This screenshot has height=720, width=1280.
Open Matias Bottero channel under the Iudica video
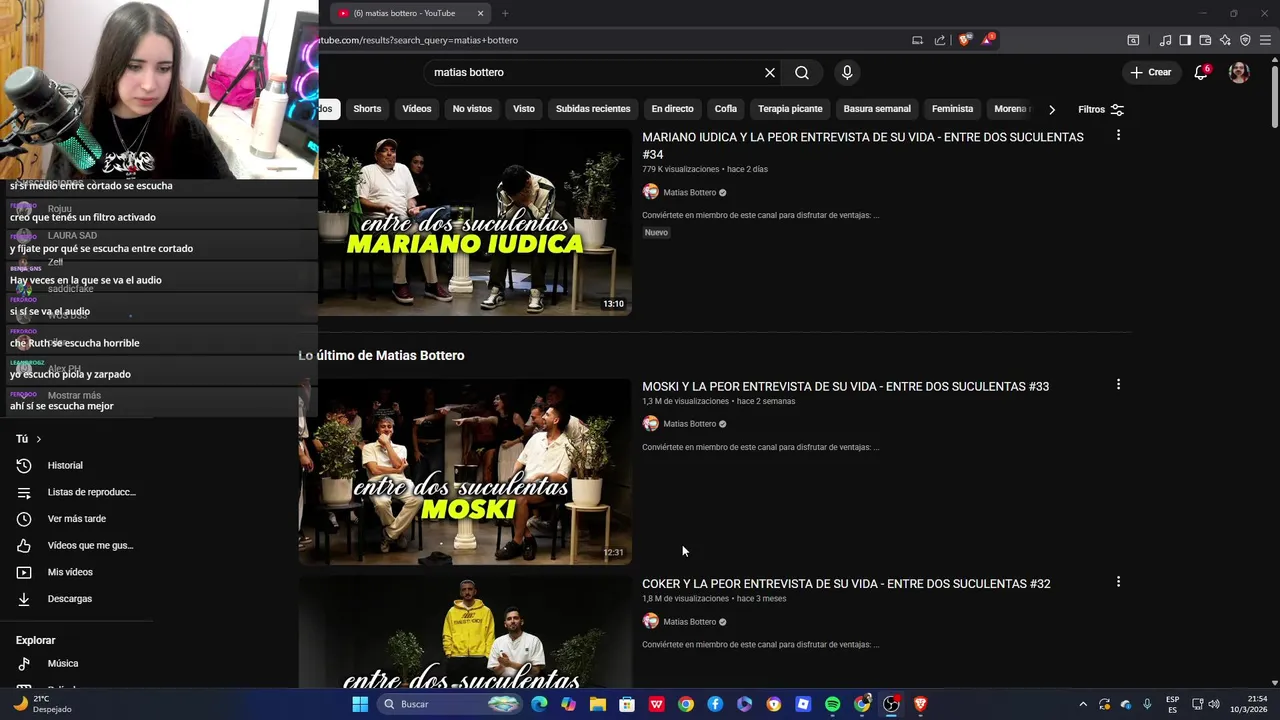pos(689,192)
